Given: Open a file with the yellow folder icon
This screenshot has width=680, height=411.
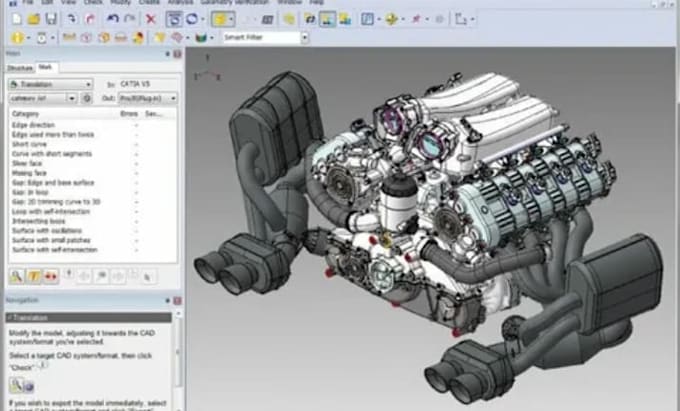Looking at the screenshot, I should pos(34,19).
